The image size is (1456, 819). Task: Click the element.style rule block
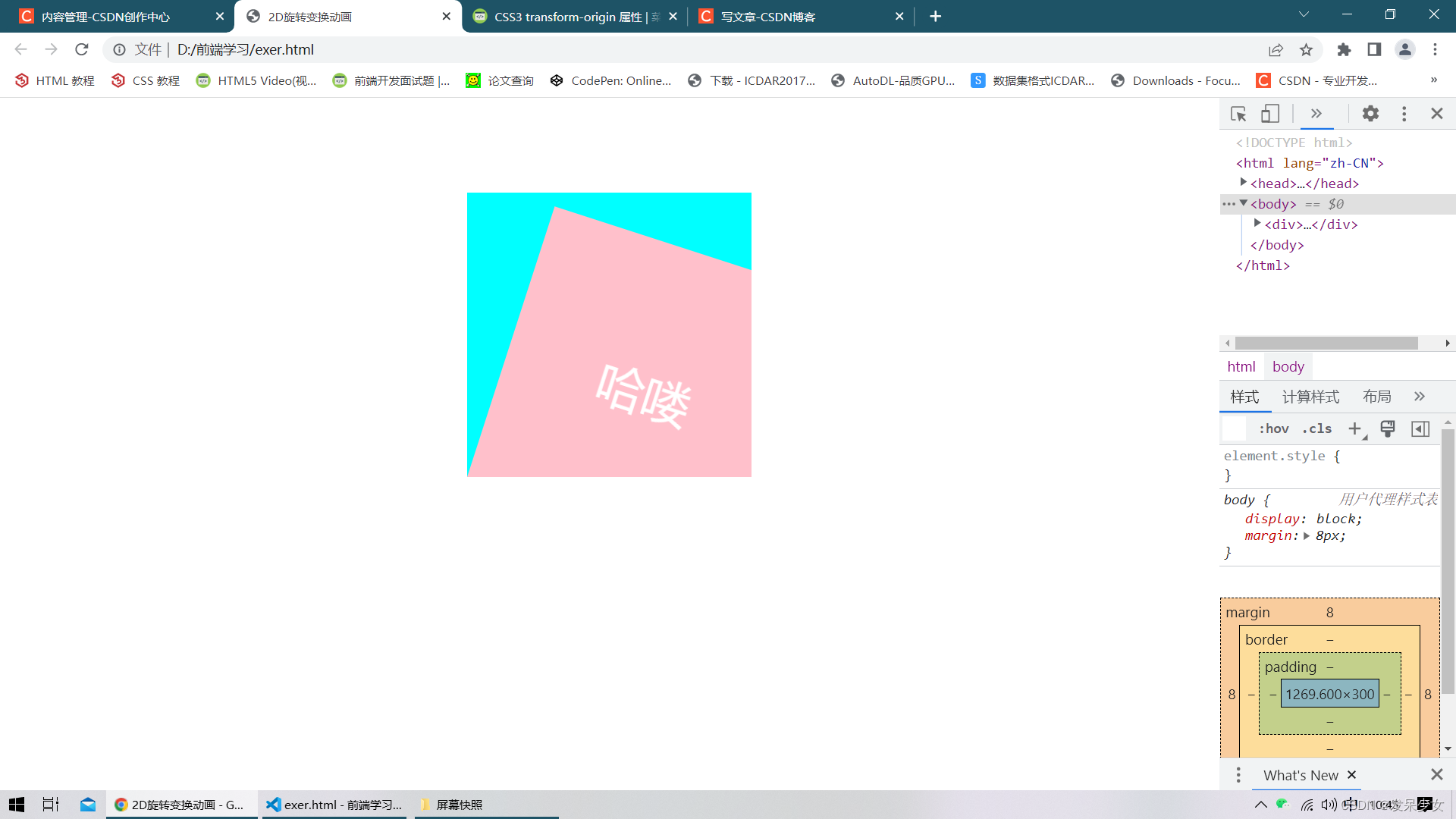tap(1329, 466)
